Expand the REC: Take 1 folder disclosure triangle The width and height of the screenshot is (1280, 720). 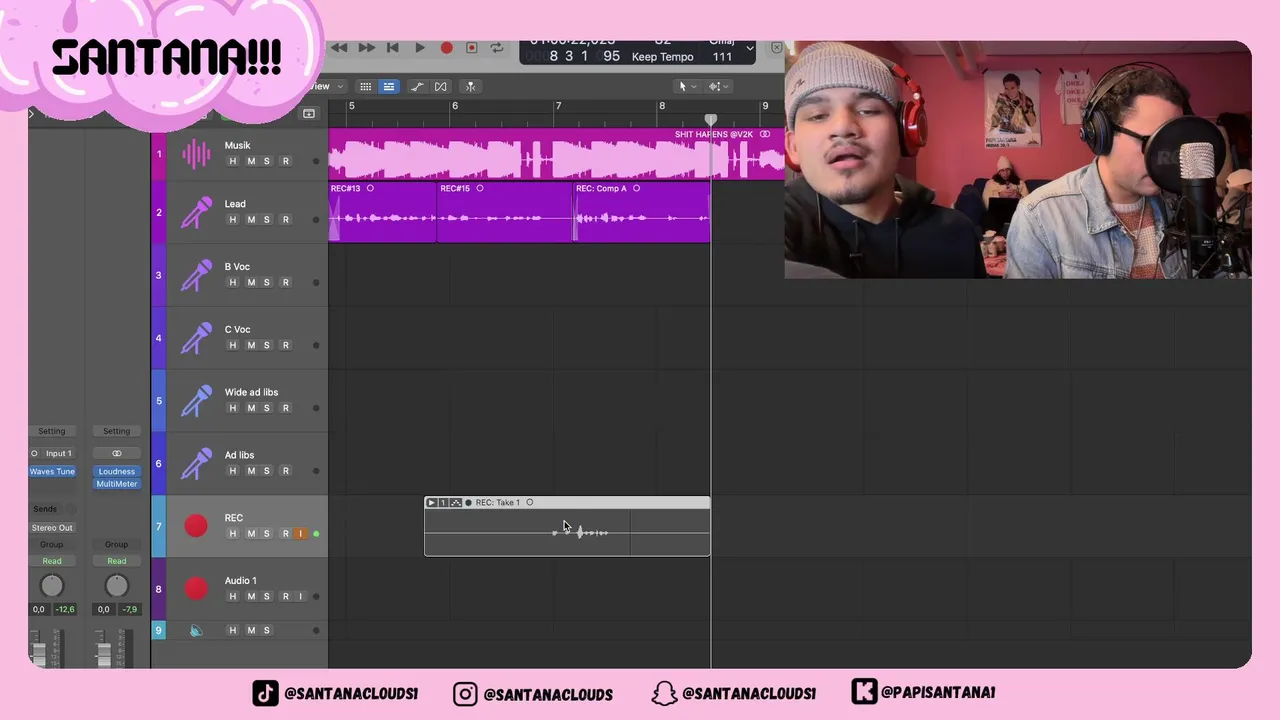pyautogui.click(x=431, y=503)
